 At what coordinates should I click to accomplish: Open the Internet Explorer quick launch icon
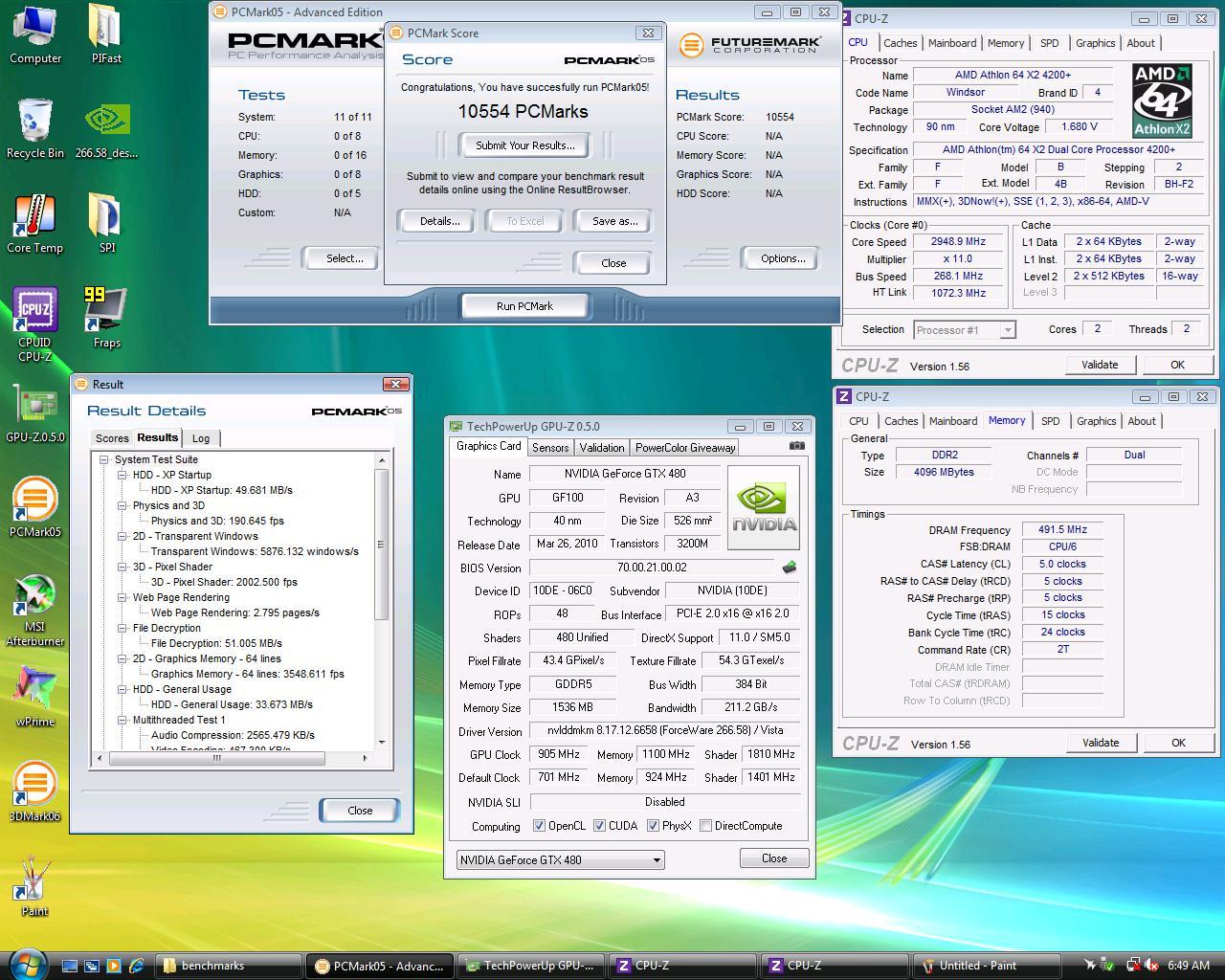pos(136,966)
